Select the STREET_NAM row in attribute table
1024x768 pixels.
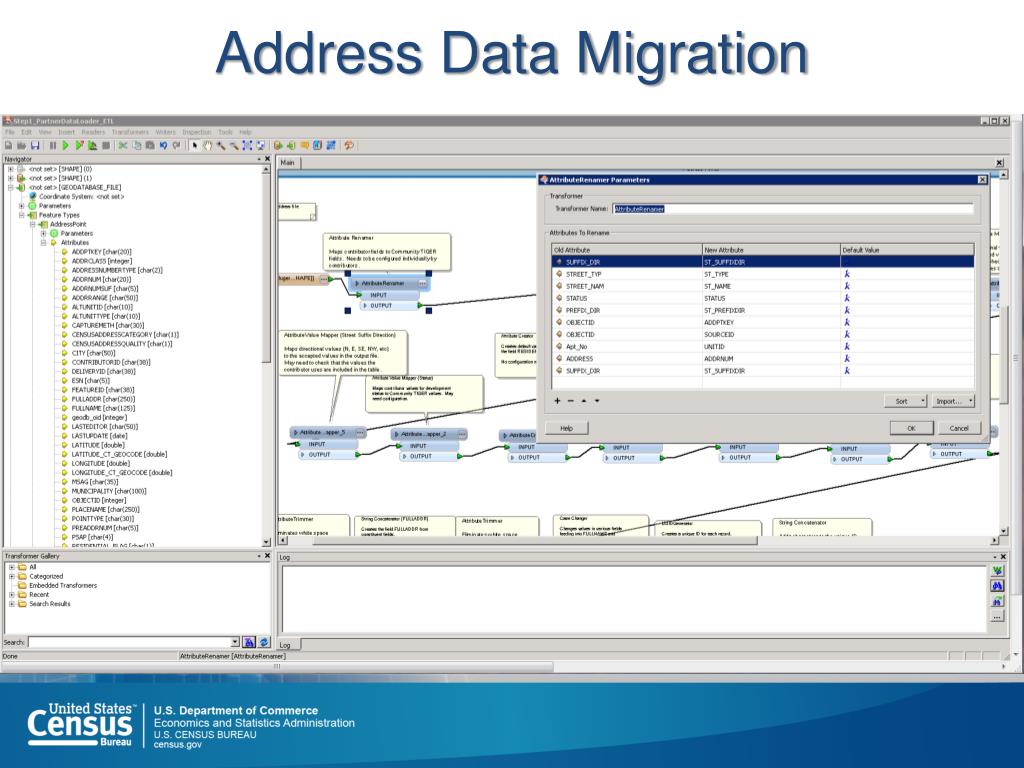click(763, 286)
